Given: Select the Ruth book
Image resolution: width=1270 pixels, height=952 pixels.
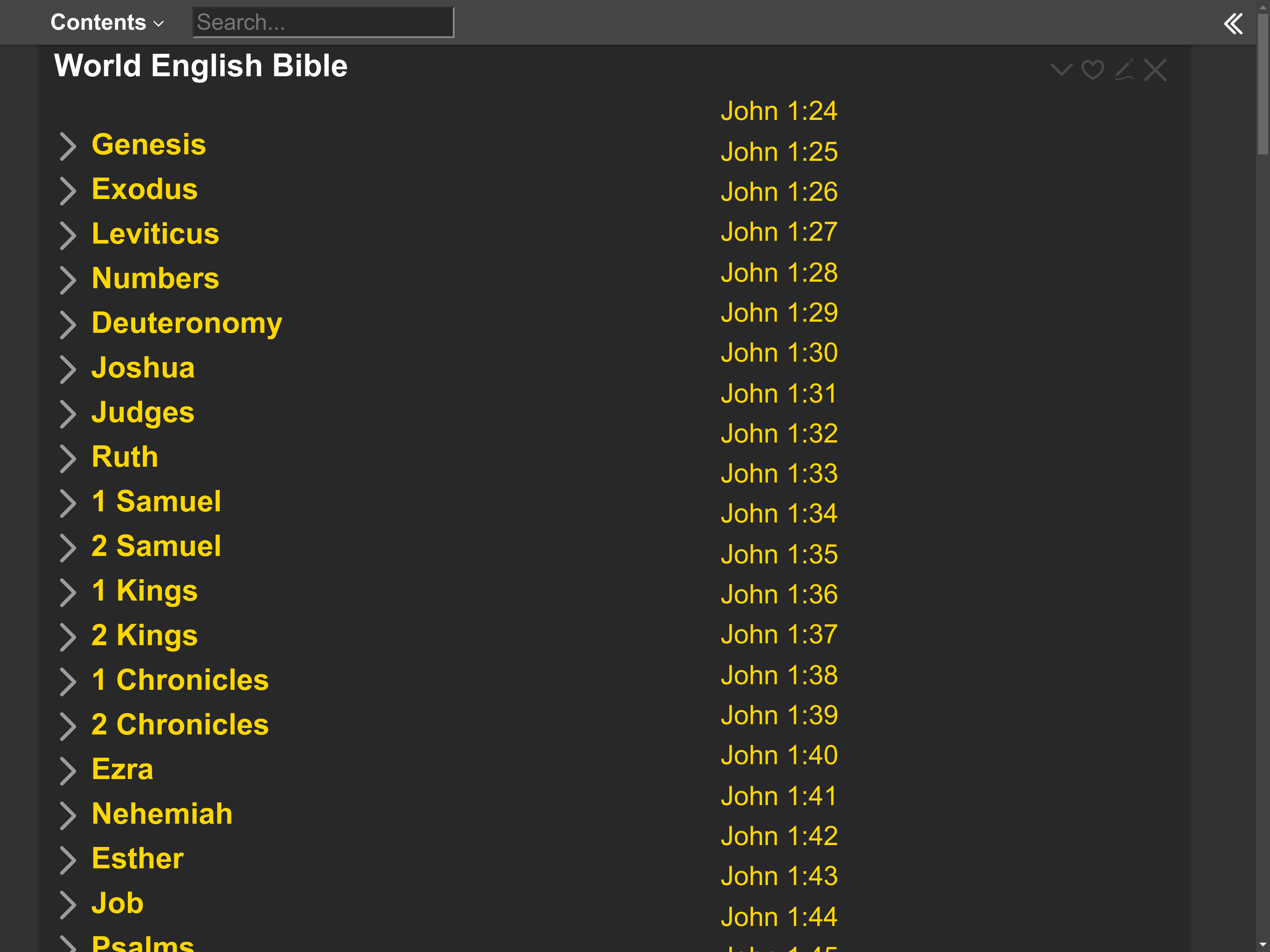Looking at the screenshot, I should point(124,456).
